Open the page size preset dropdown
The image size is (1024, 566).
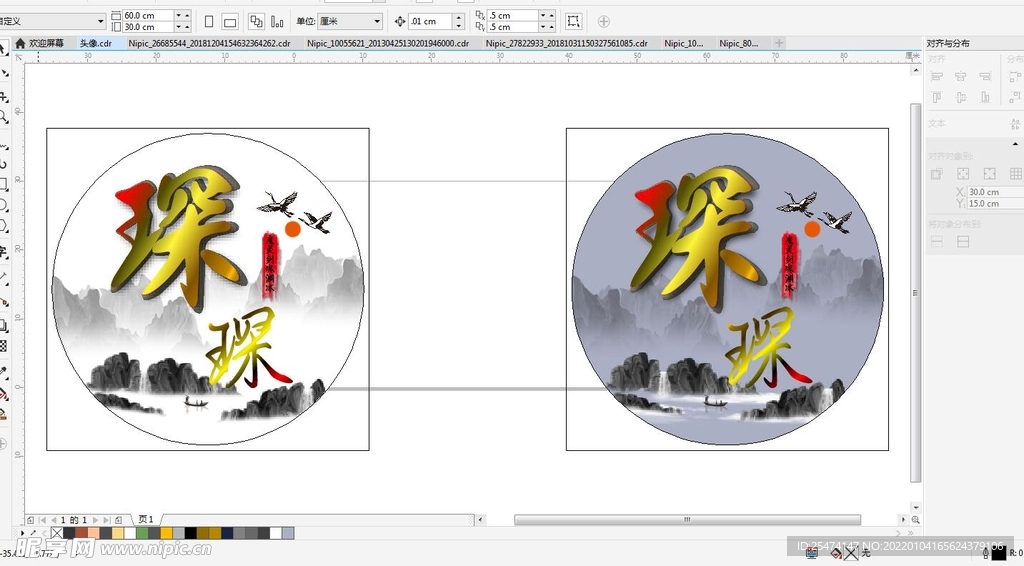point(53,21)
